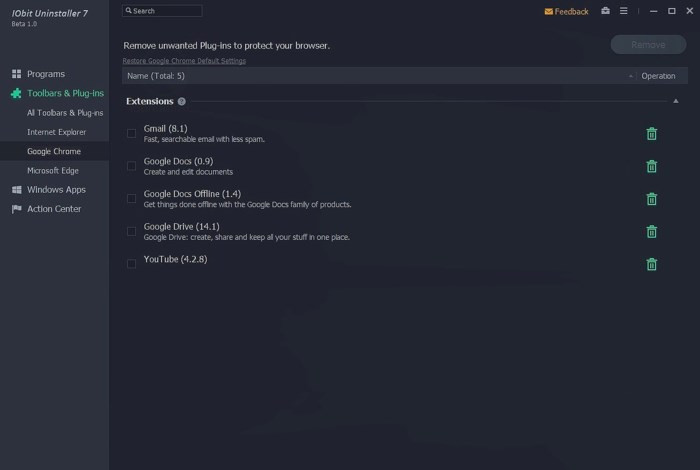Remove Google Docs Offline via its trash icon
This screenshot has height=470, width=700.
(x=651, y=199)
